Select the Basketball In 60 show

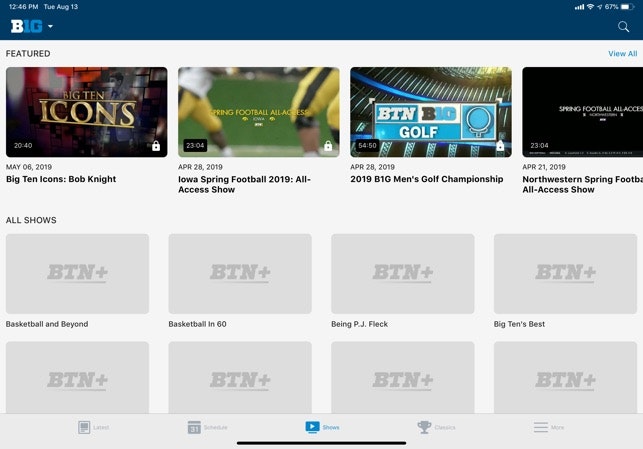pos(240,274)
